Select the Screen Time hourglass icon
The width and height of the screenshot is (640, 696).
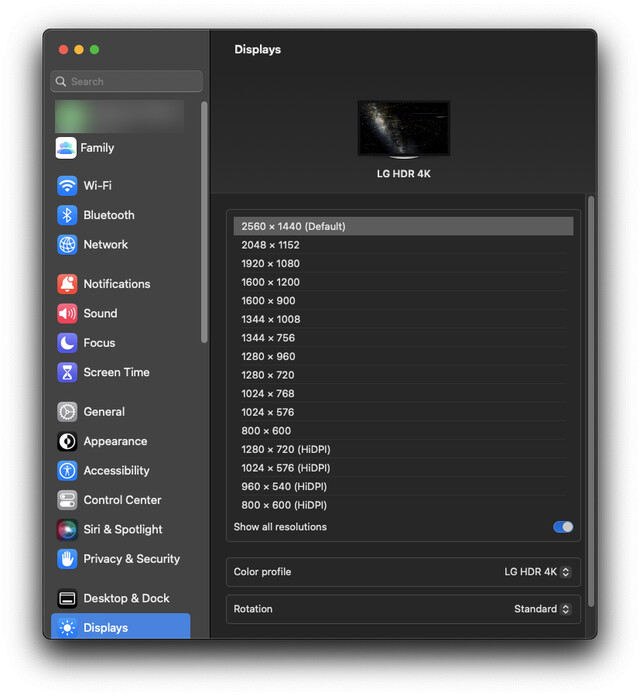click(67, 373)
